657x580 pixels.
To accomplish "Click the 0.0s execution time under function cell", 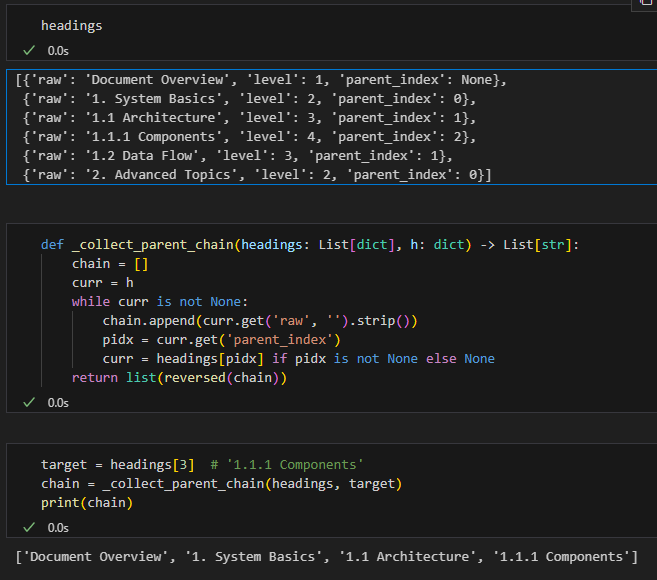I will tap(58, 403).
